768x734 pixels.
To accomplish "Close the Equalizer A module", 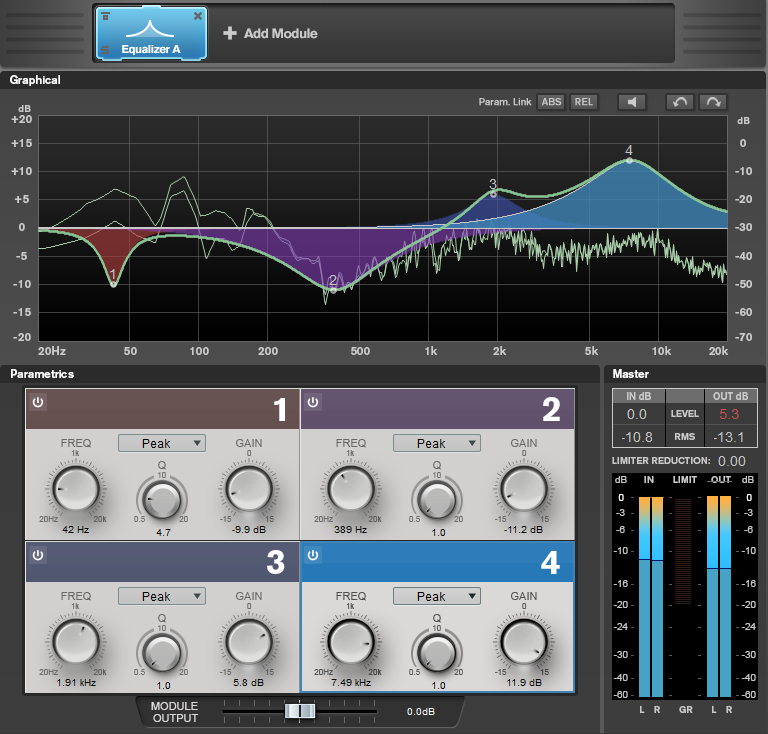I will coord(198,16).
